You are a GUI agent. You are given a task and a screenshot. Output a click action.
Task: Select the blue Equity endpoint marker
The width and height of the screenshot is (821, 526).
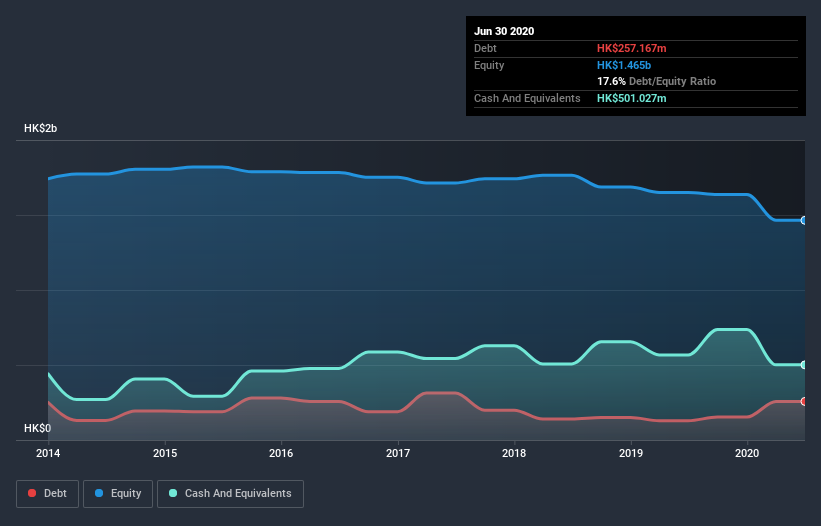pos(804,220)
